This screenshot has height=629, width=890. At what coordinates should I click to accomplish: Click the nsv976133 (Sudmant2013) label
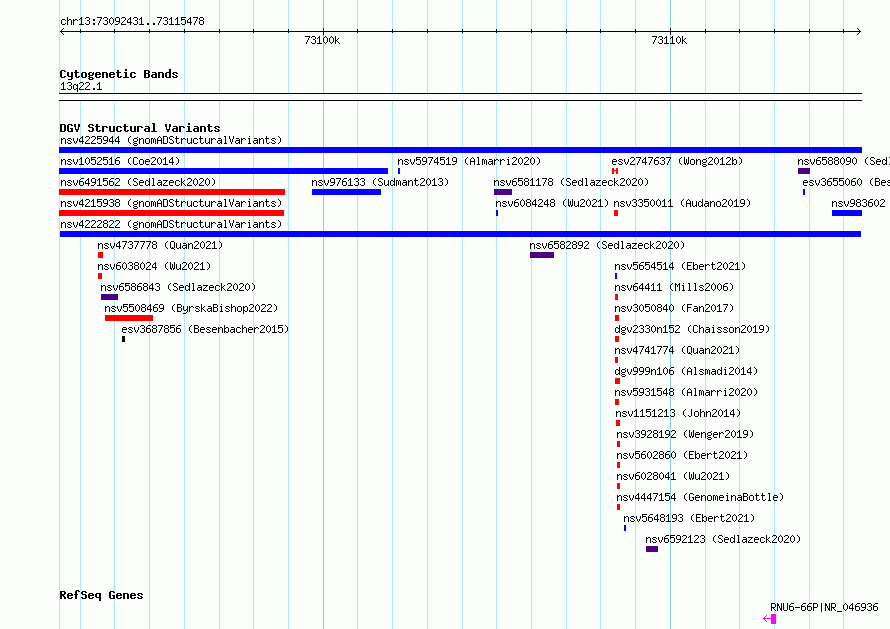[x=380, y=182]
